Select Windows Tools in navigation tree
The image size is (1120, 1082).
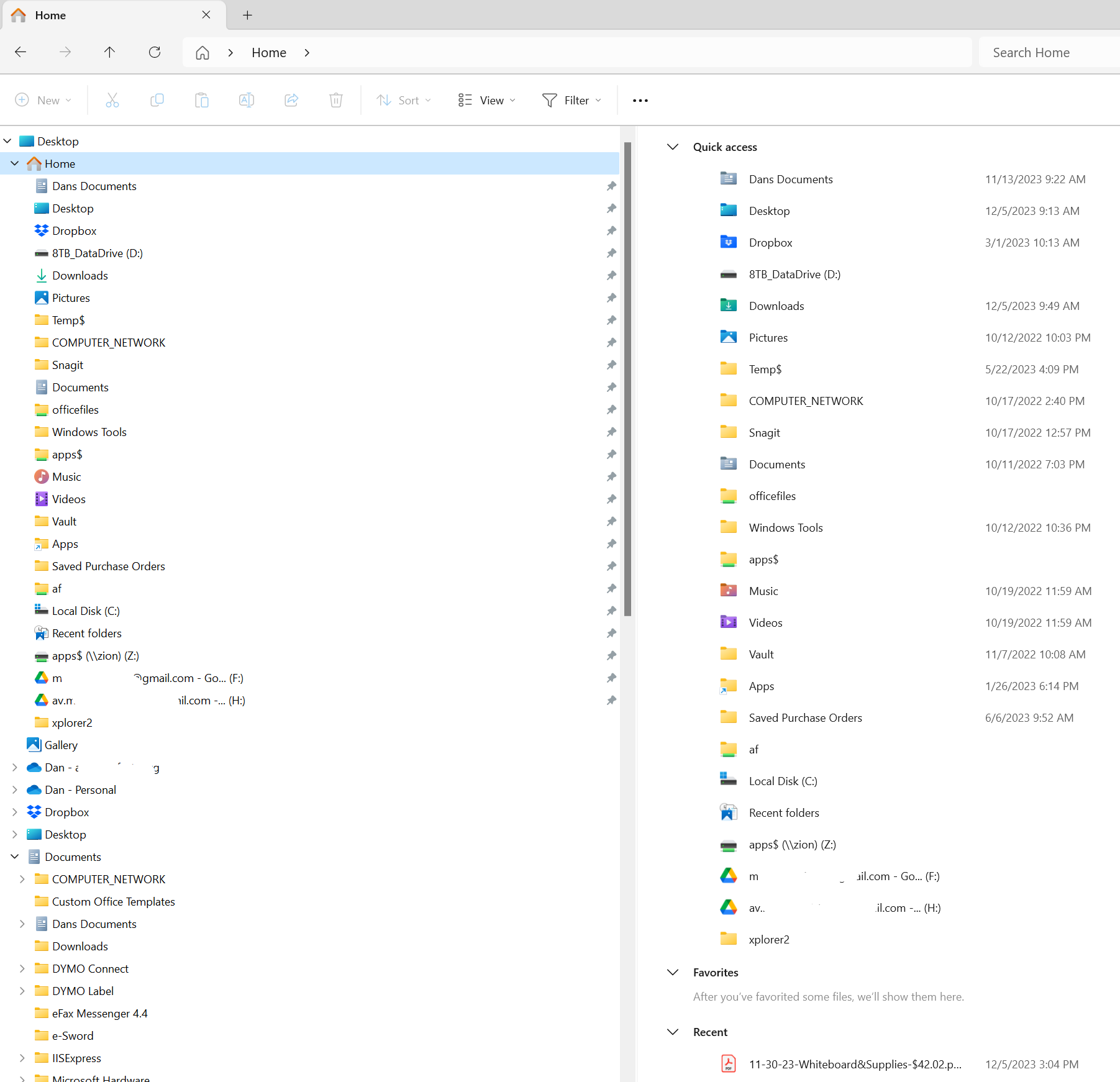pos(89,432)
